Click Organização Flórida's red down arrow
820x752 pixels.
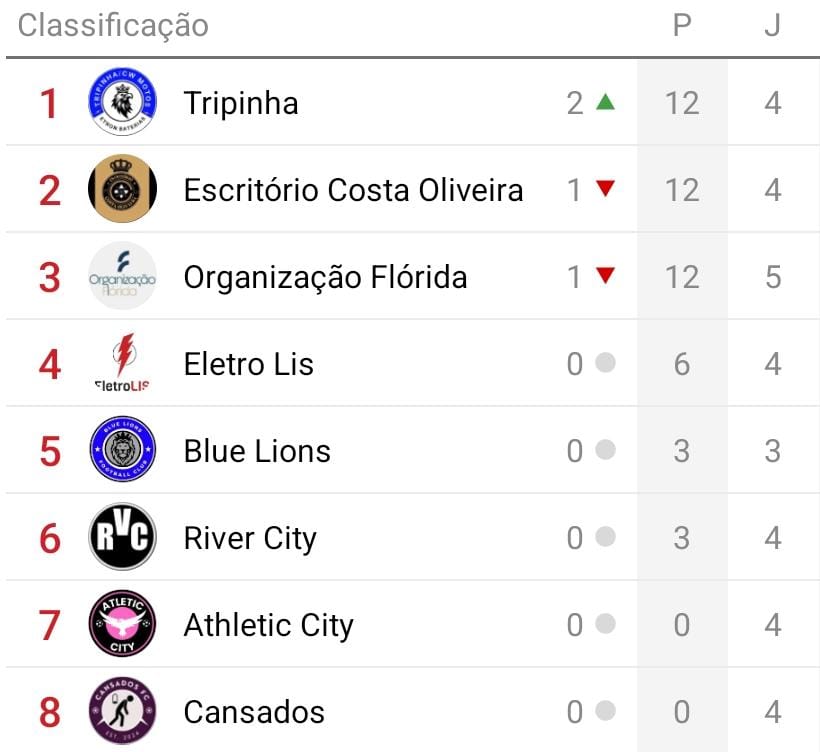click(605, 276)
